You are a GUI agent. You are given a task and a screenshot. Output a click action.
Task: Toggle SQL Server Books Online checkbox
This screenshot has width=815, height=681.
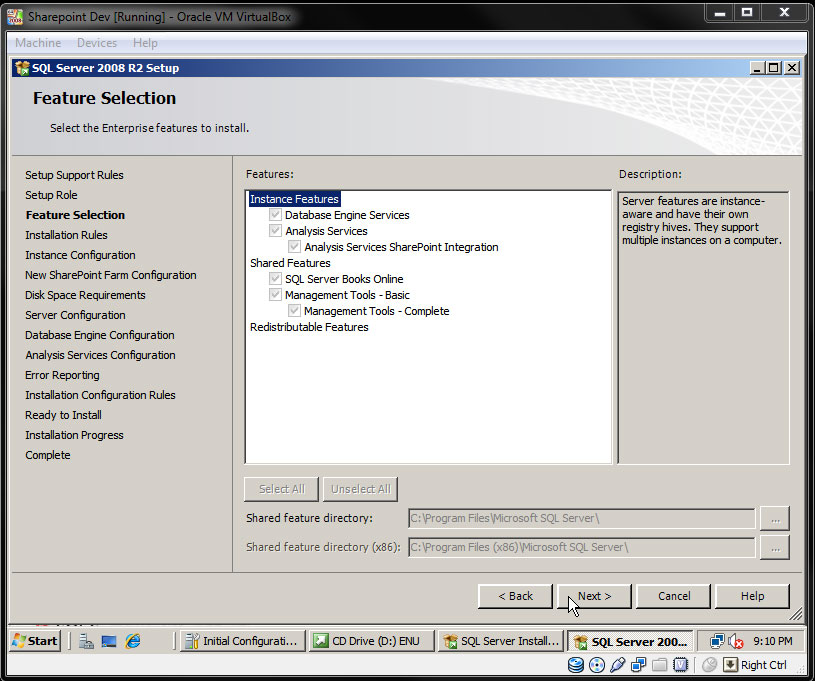click(x=275, y=279)
